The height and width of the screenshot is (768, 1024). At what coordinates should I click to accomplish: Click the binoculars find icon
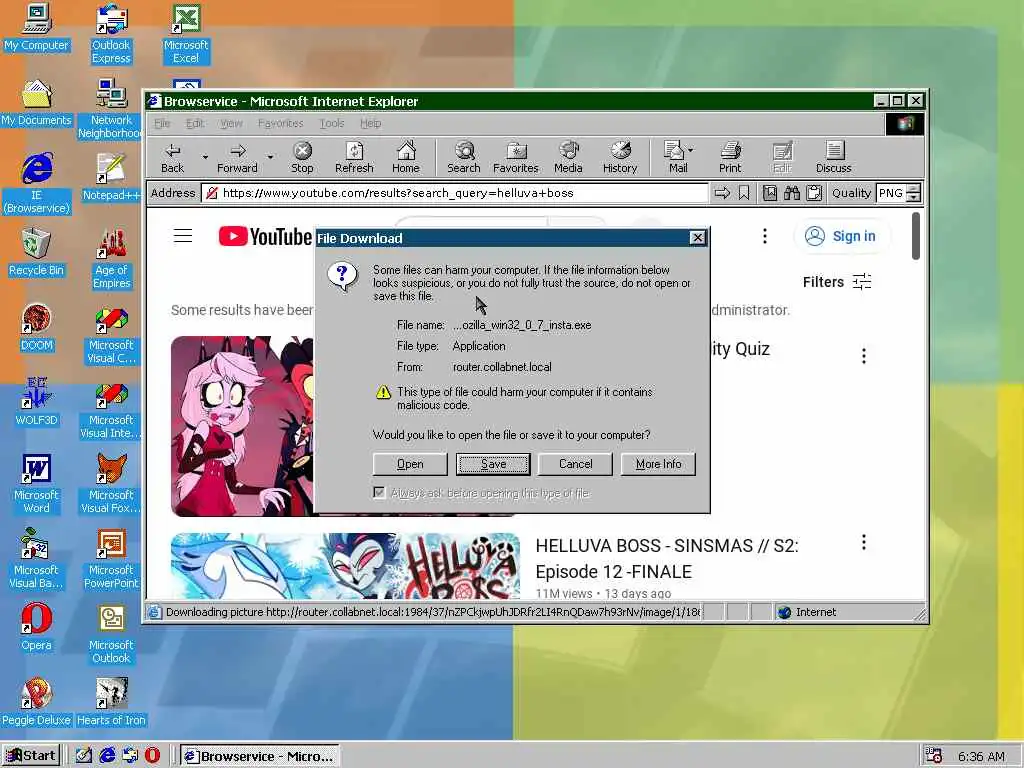coord(792,193)
